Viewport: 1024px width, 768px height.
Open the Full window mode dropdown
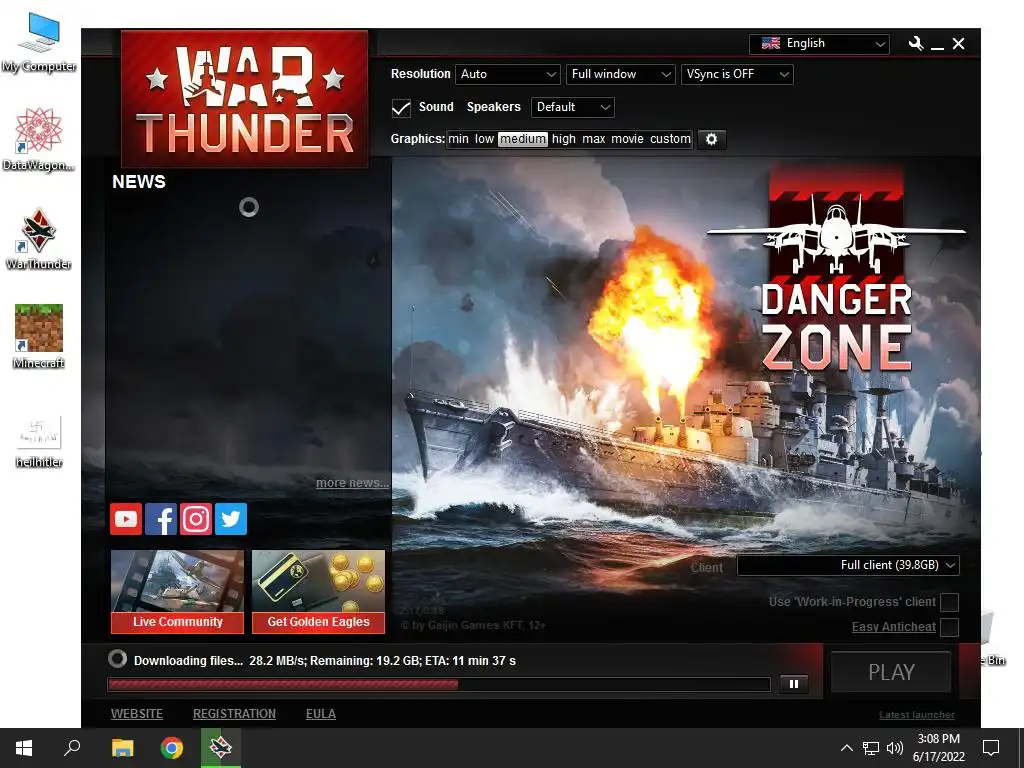pyautogui.click(x=620, y=74)
